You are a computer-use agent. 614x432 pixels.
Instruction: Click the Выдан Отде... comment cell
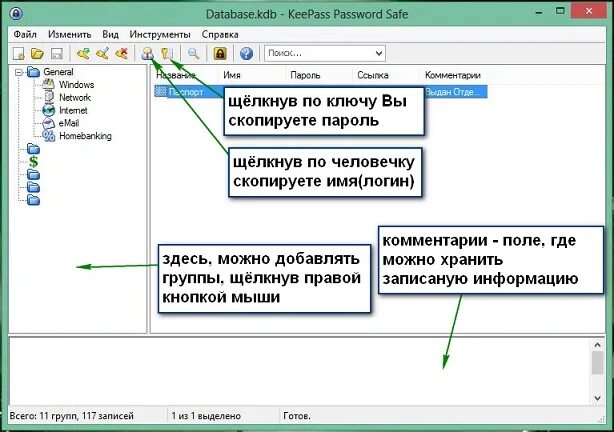click(452, 92)
